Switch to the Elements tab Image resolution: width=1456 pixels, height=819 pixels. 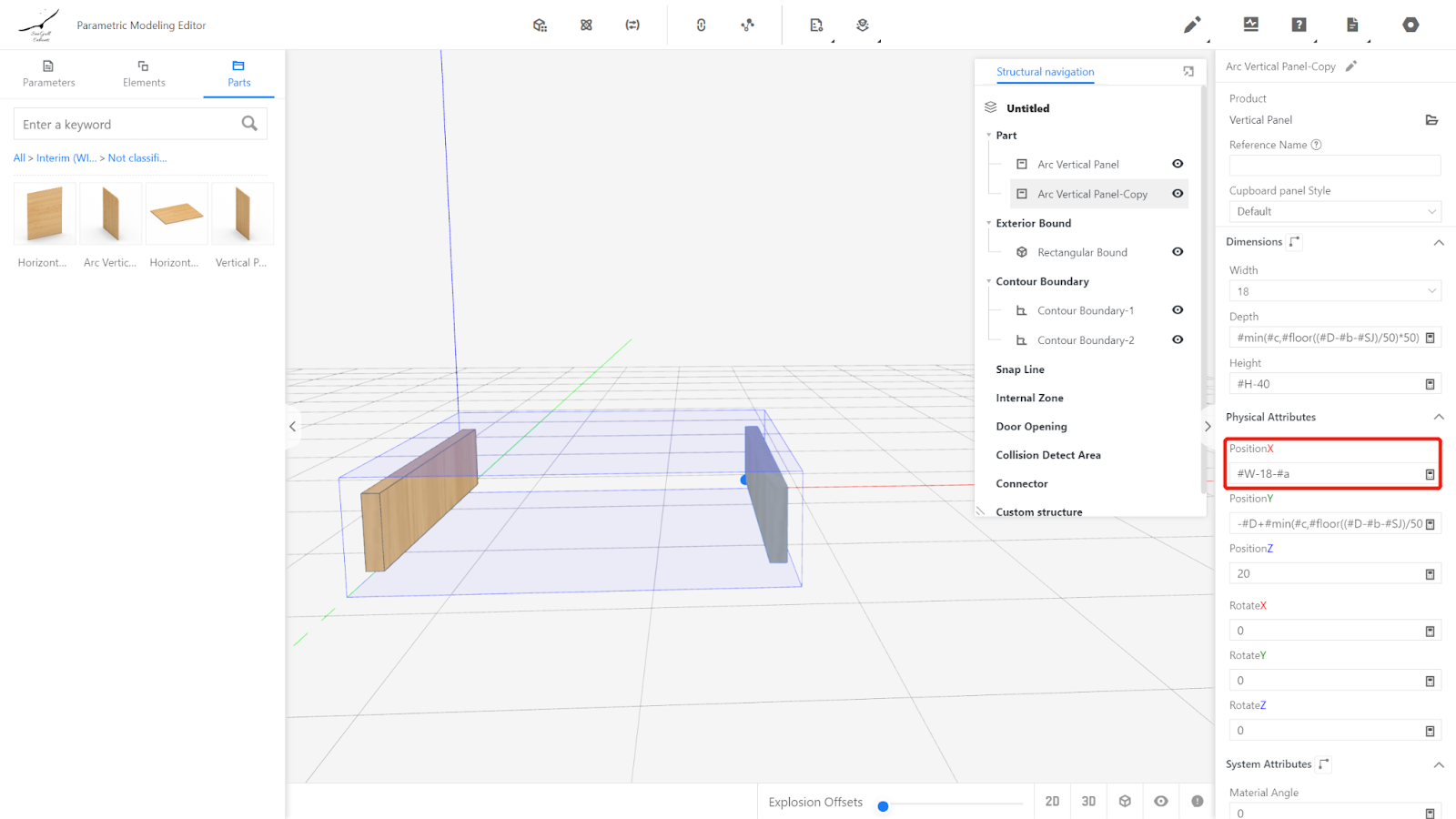144,74
